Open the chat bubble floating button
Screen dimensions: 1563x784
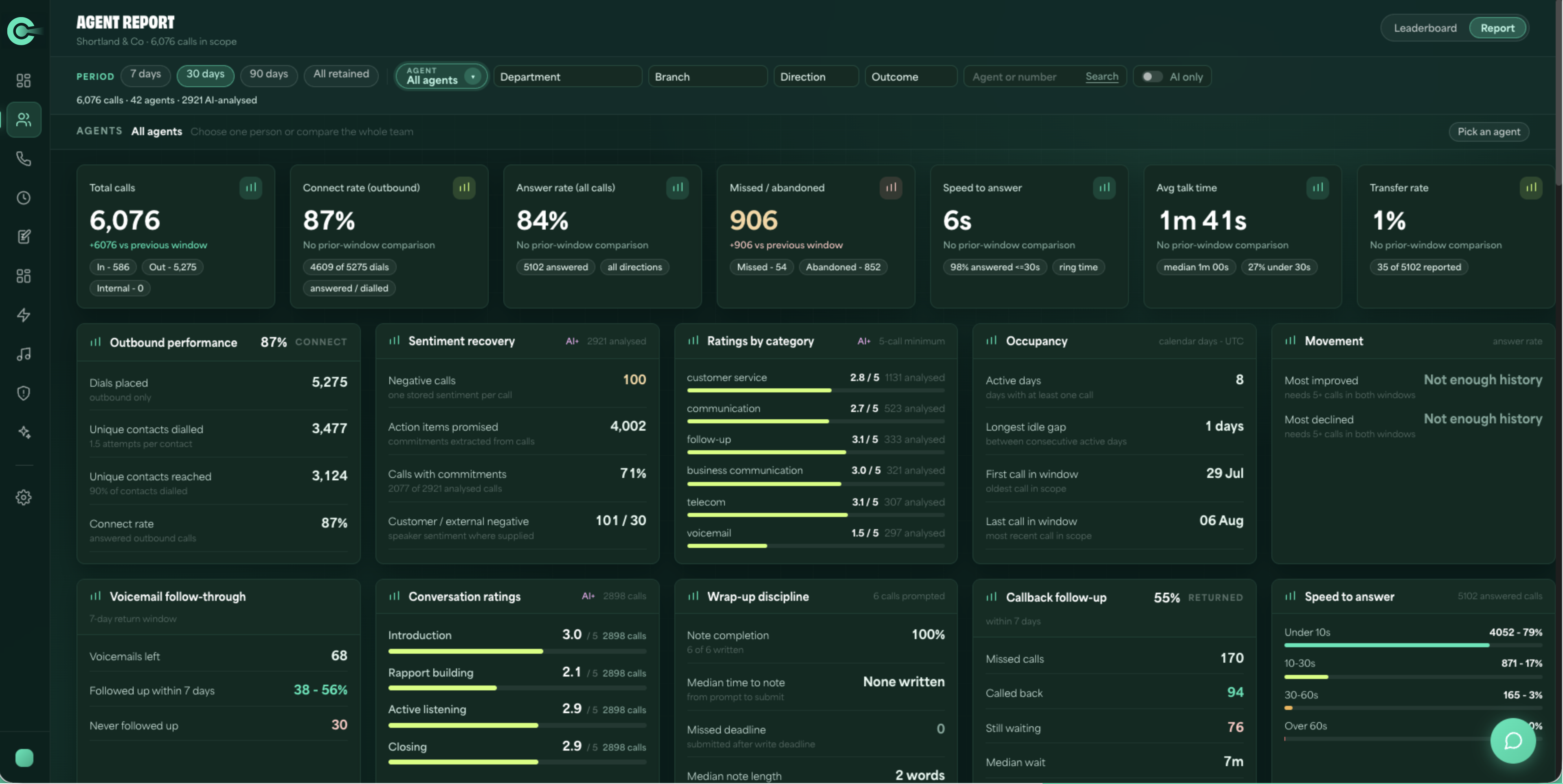tap(1513, 740)
